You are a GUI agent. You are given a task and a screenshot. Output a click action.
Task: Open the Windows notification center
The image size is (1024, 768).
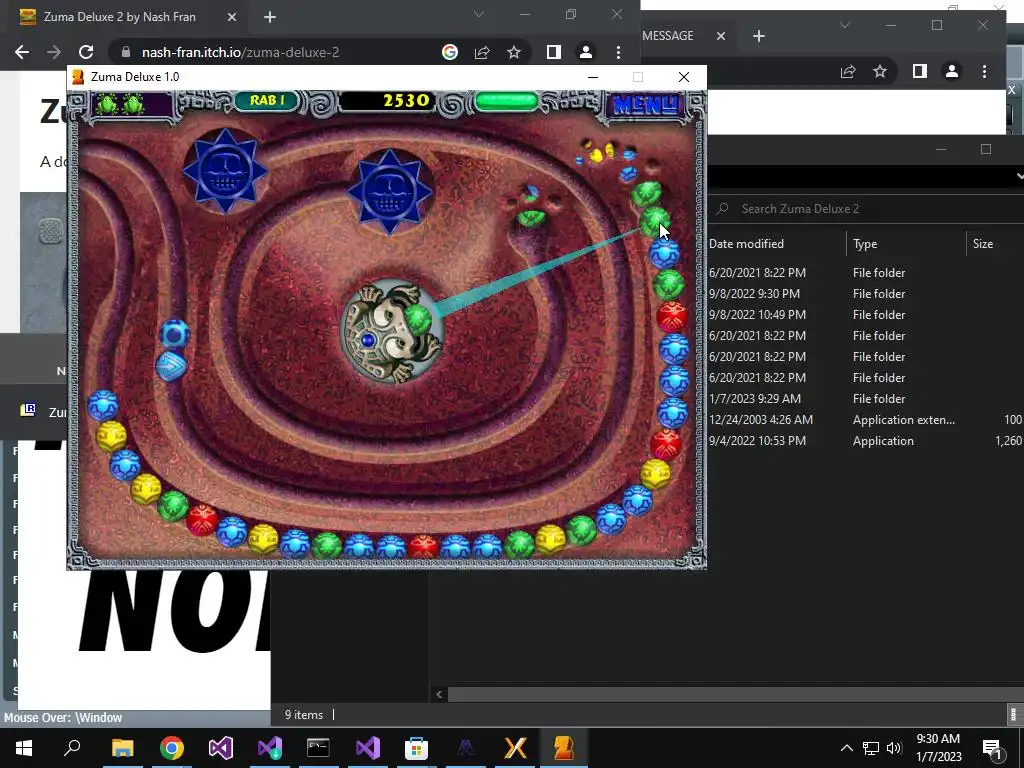993,748
